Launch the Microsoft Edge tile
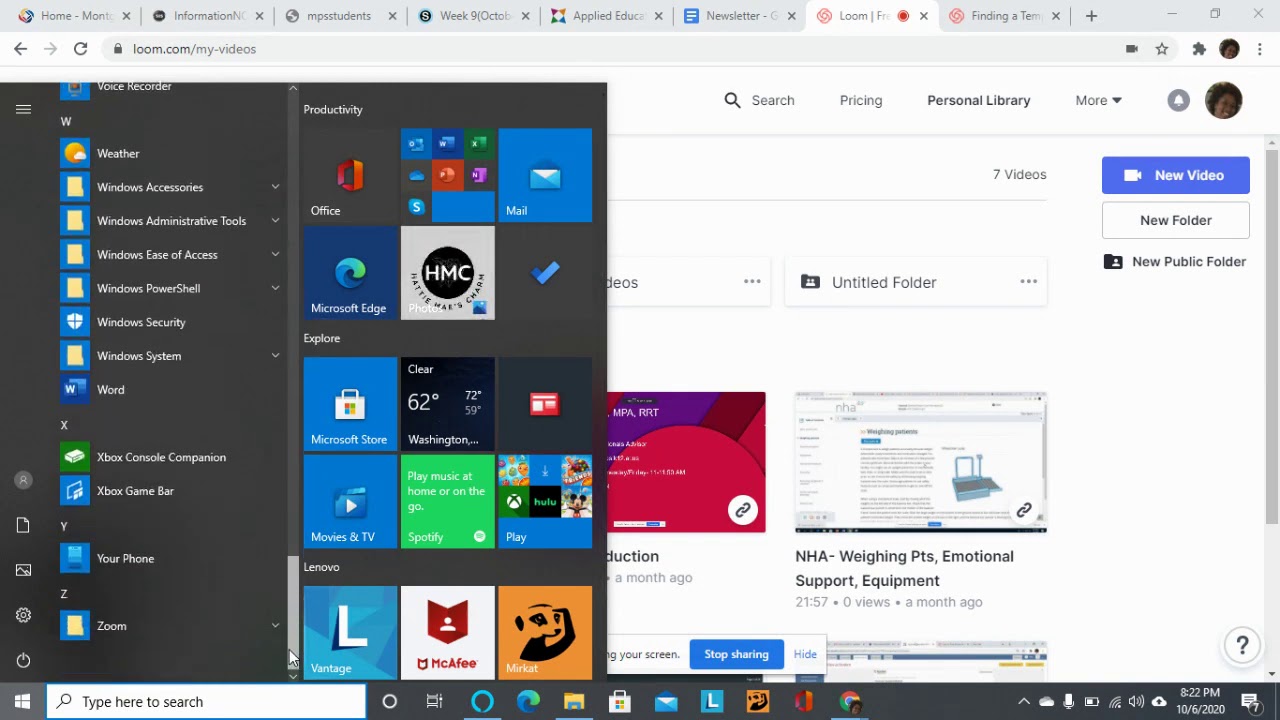This screenshot has width=1280, height=720. pos(350,273)
